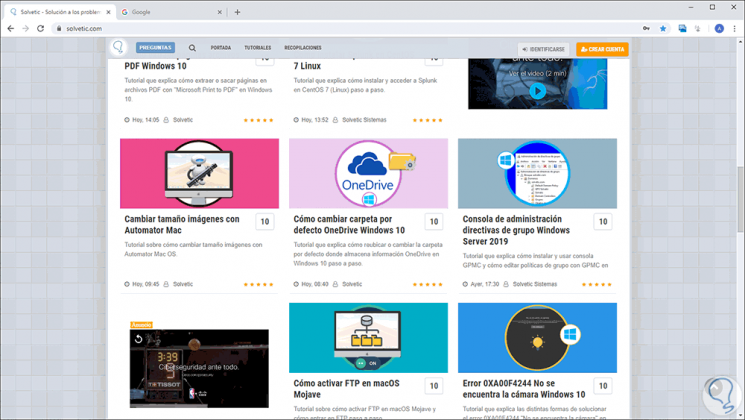Replay the Anuncio video ad
Image resolution: width=745 pixels, height=420 pixels.
point(138,339)
